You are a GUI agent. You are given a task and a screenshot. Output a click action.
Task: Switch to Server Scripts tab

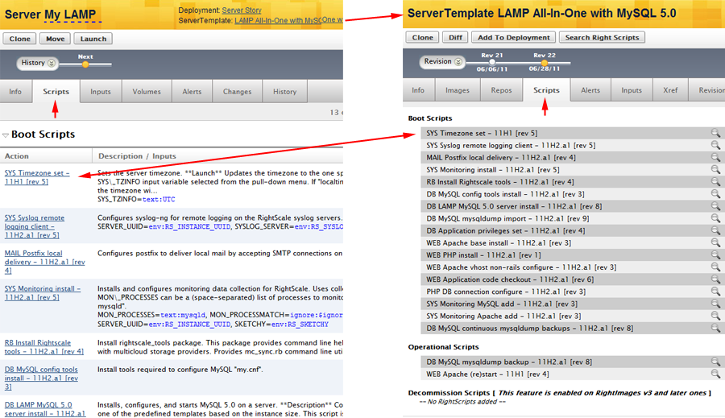pos(56,92)
